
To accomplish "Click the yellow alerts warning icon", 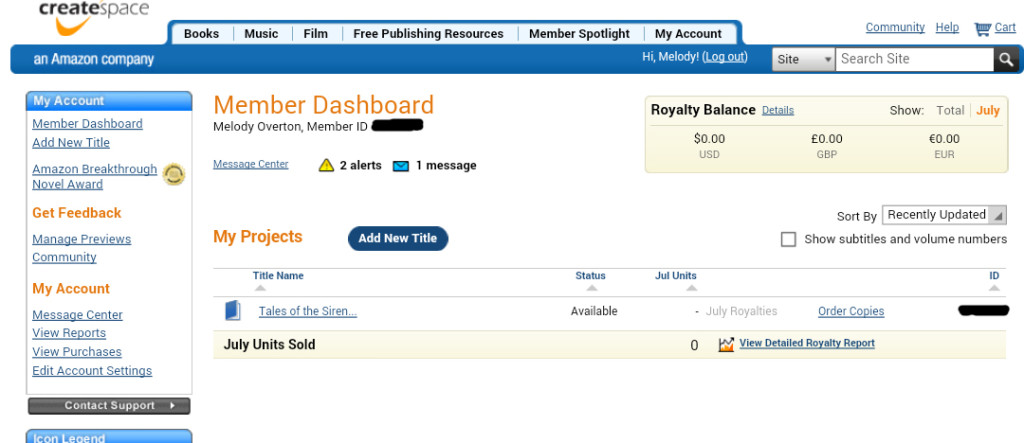I will click(326, 165).
